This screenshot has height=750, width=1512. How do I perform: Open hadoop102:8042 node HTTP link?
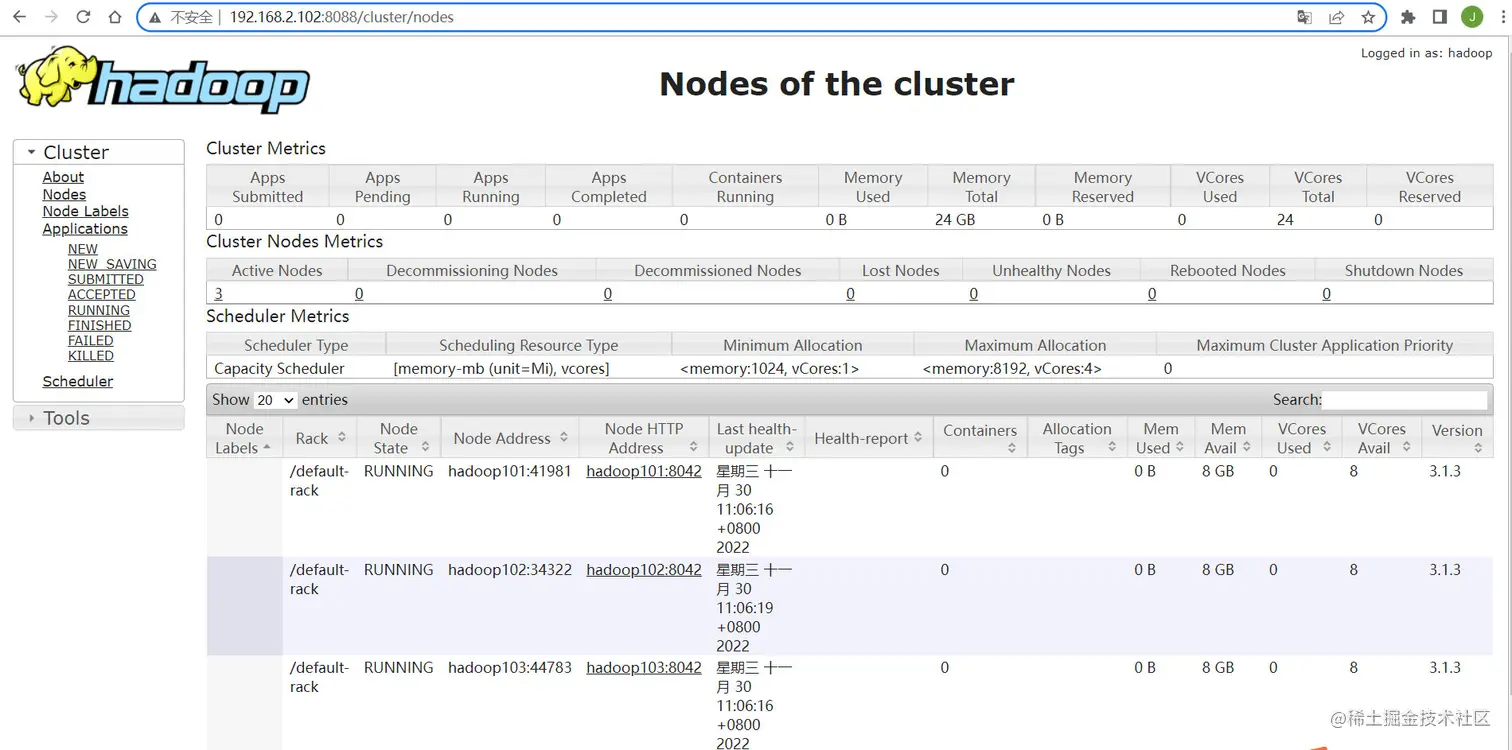point(644,570)
